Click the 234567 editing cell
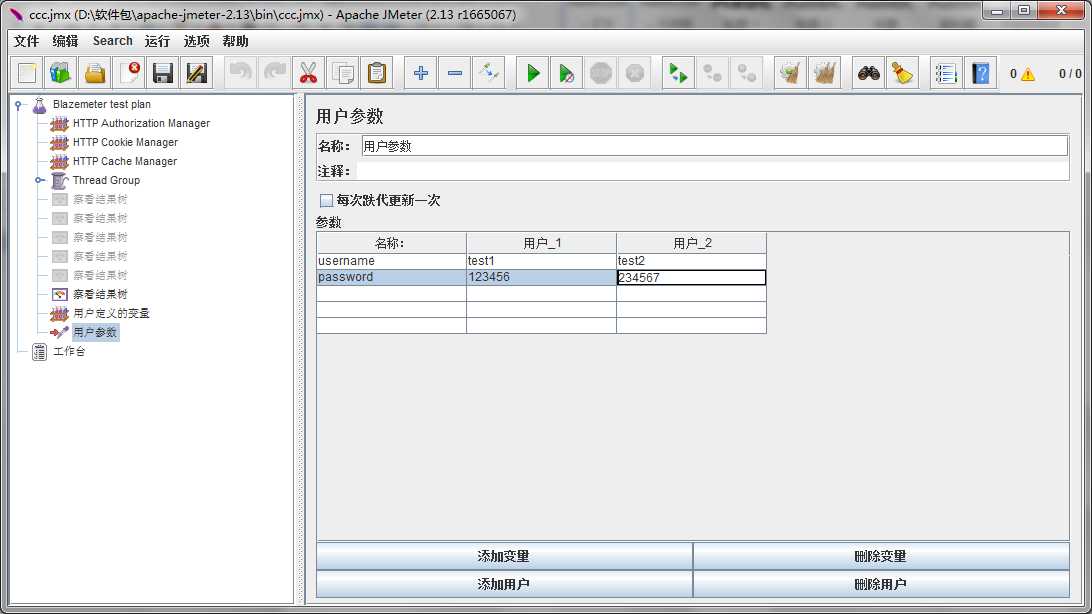The image size is (1092, 614). click(x=691, y=278)
